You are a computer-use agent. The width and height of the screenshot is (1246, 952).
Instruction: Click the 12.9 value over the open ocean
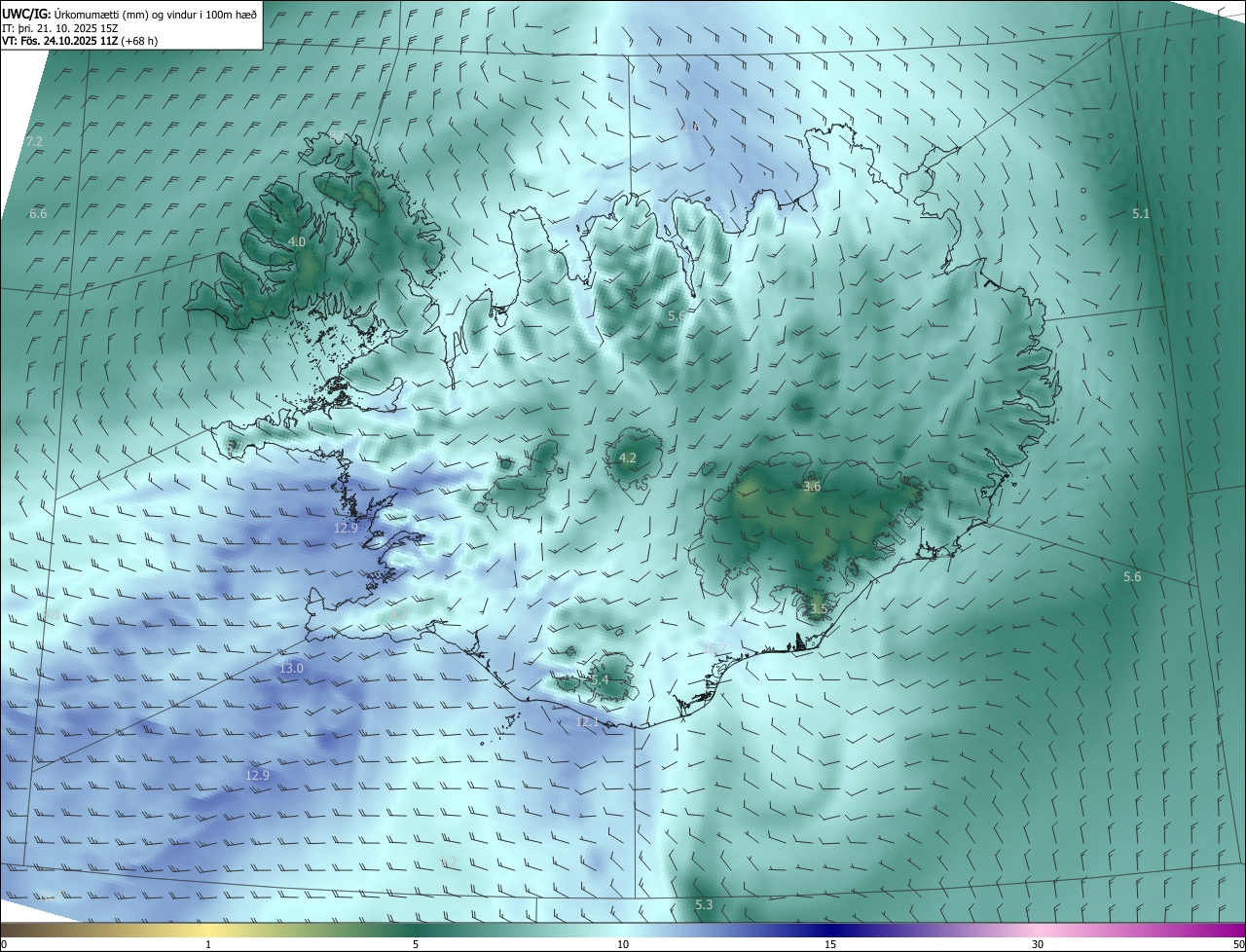[x=257, y=775]
